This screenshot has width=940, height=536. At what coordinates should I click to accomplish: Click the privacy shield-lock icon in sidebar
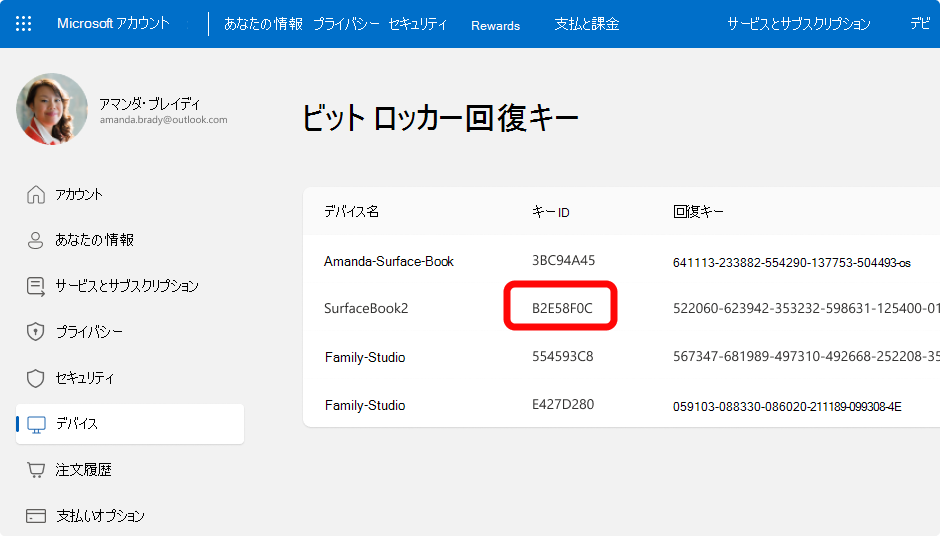35,332
